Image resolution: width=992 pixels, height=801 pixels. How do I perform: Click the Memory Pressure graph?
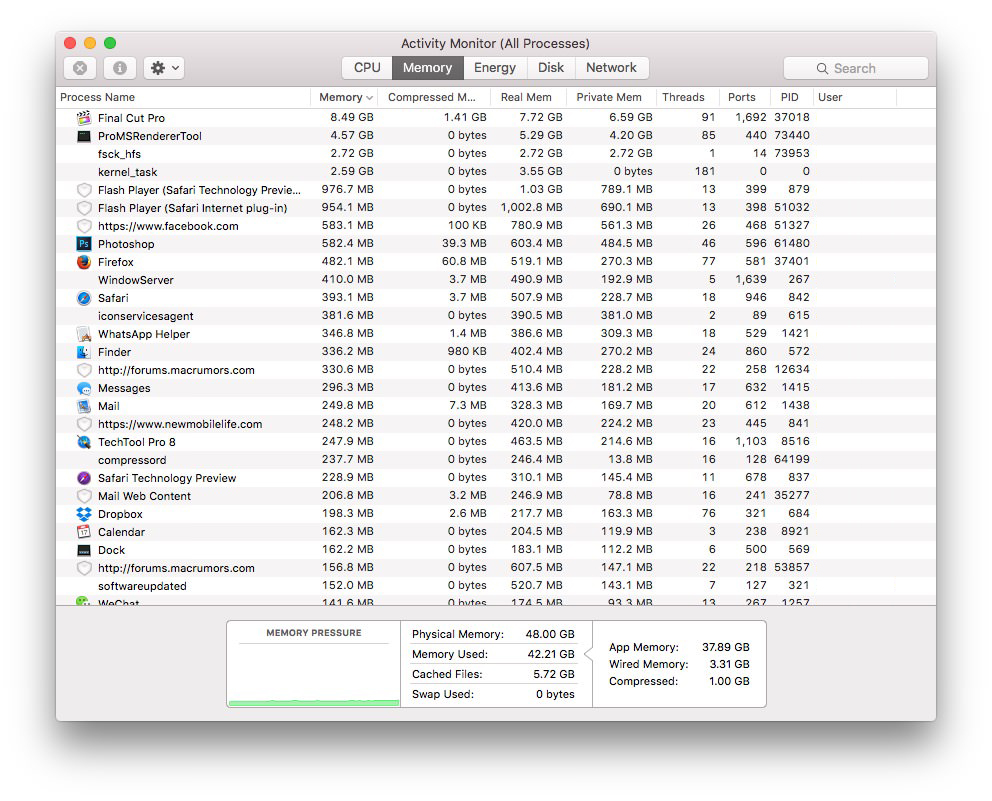[x=314, y=675]
